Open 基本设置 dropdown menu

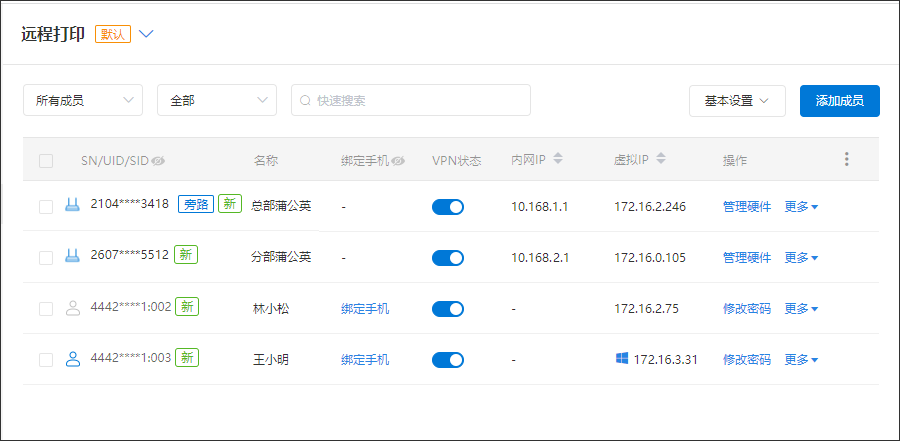(737, 101)
